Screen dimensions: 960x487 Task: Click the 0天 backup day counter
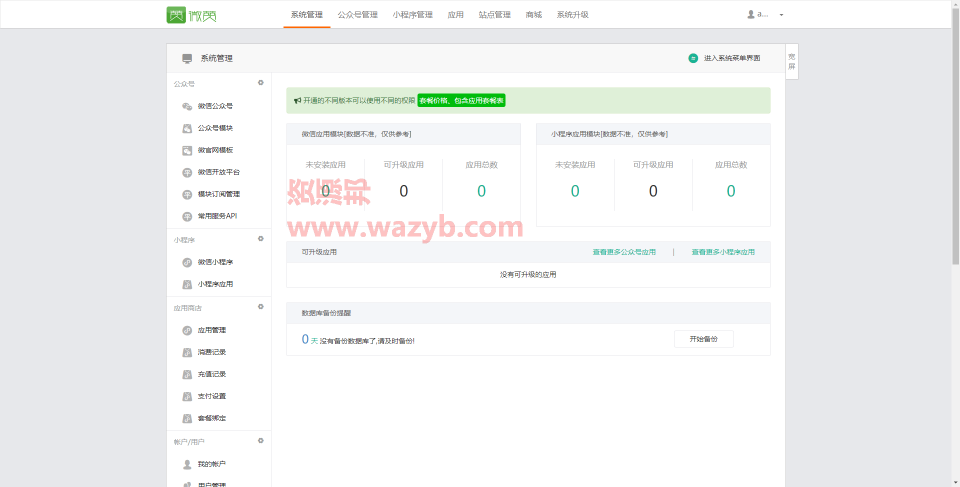click(x=310, y=339)
